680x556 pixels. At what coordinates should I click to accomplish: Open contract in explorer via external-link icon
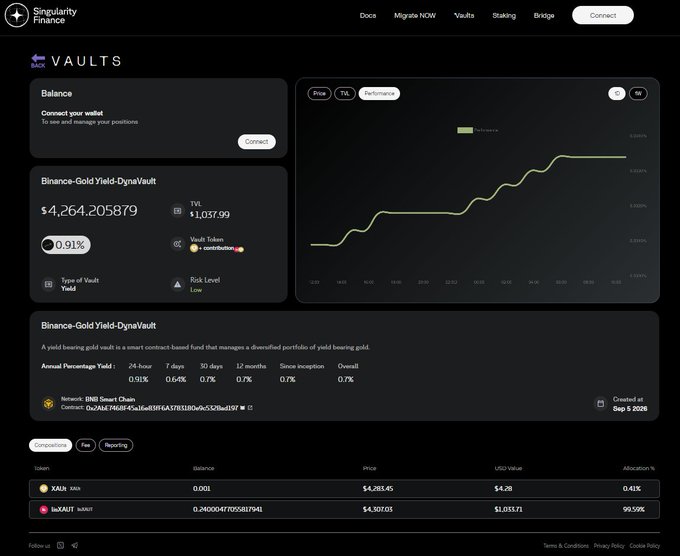pyautogui.click(x=250, y=408)
